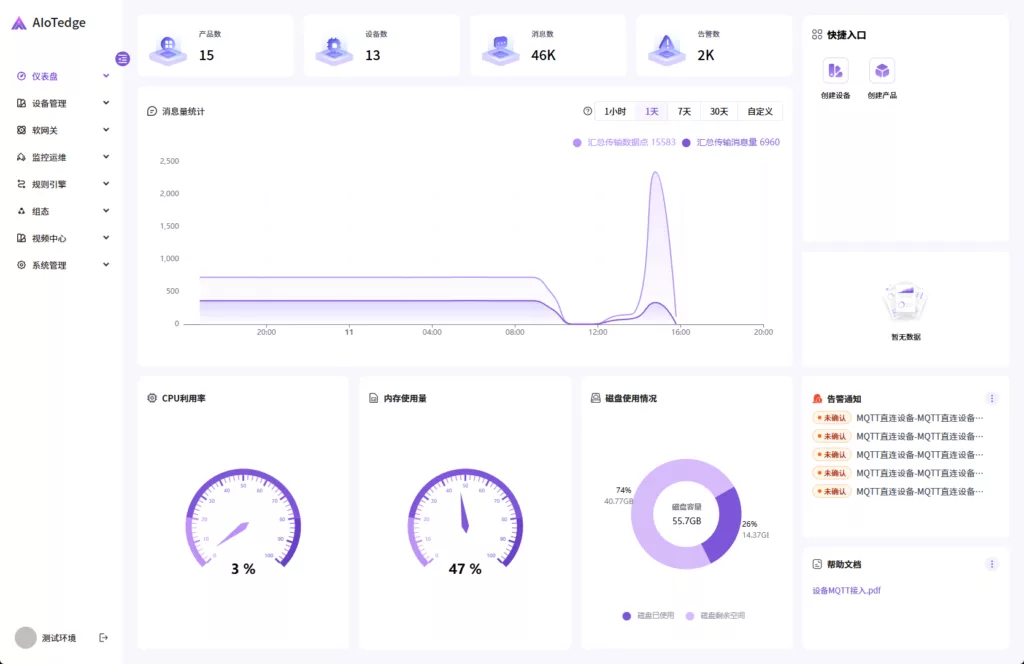Expand the 设备管理 sidebar menu

click(x=63, y=103)
